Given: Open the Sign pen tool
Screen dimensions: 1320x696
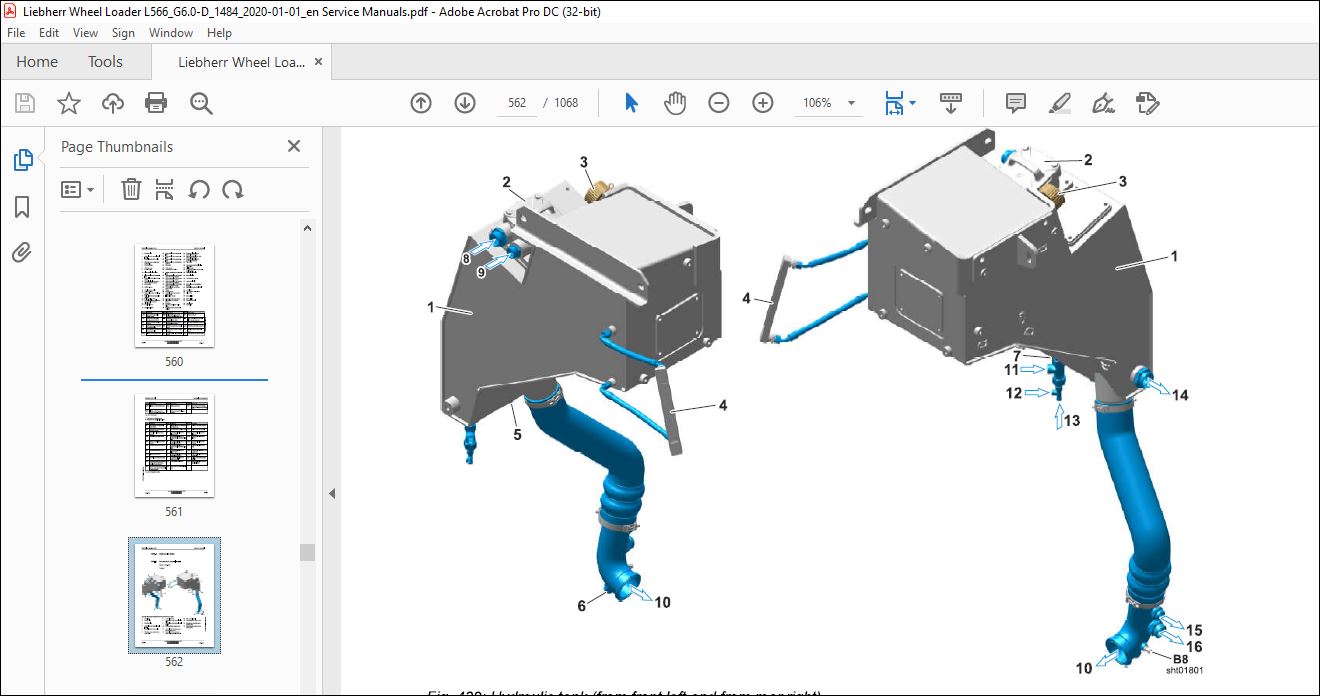Looking at the screenshot, I should [1104, 103].
